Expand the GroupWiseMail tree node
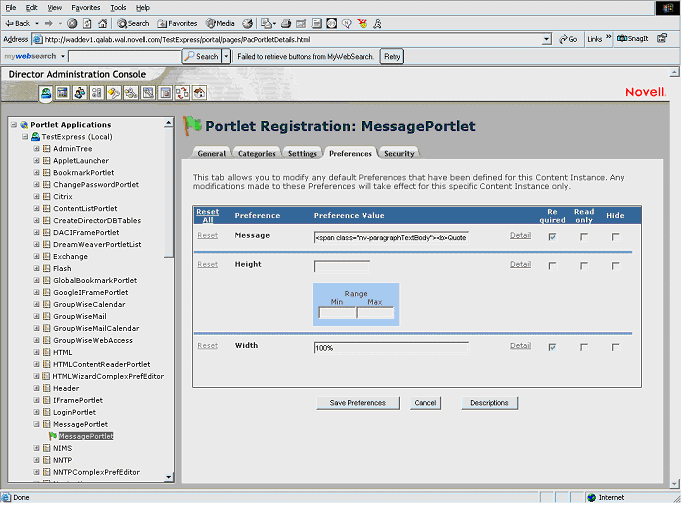 [37, 316]
